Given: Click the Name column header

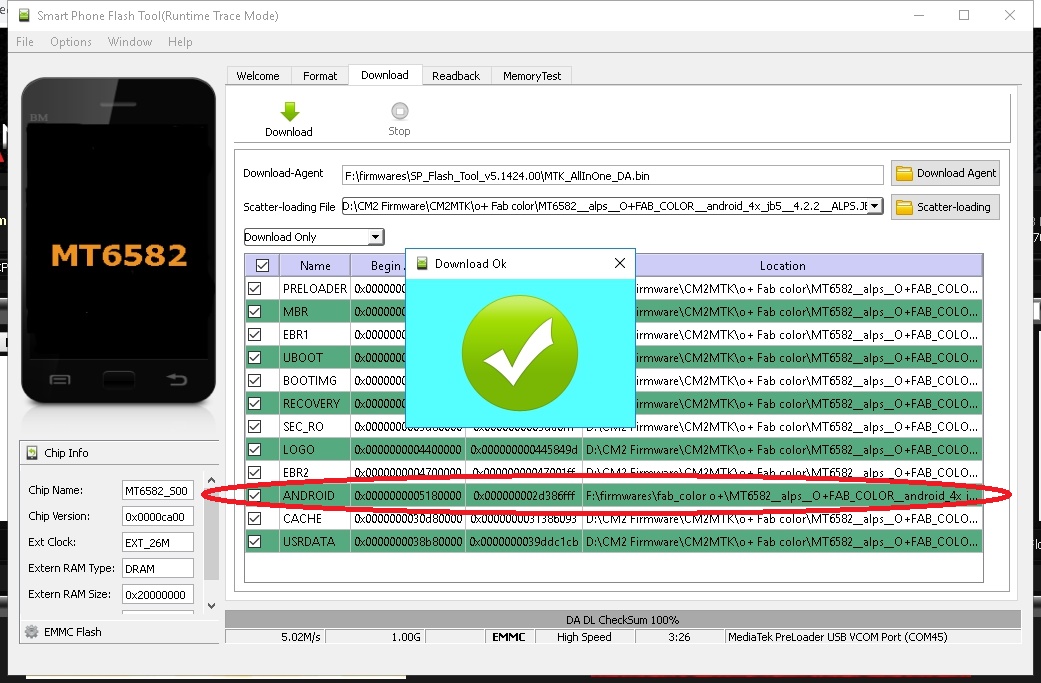Looking at the screenshot, I should [315, 266].
